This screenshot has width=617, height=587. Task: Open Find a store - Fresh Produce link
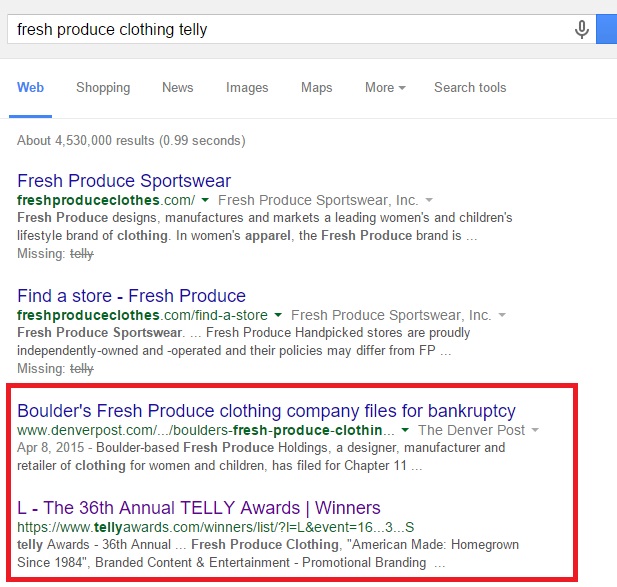point(131,296)
